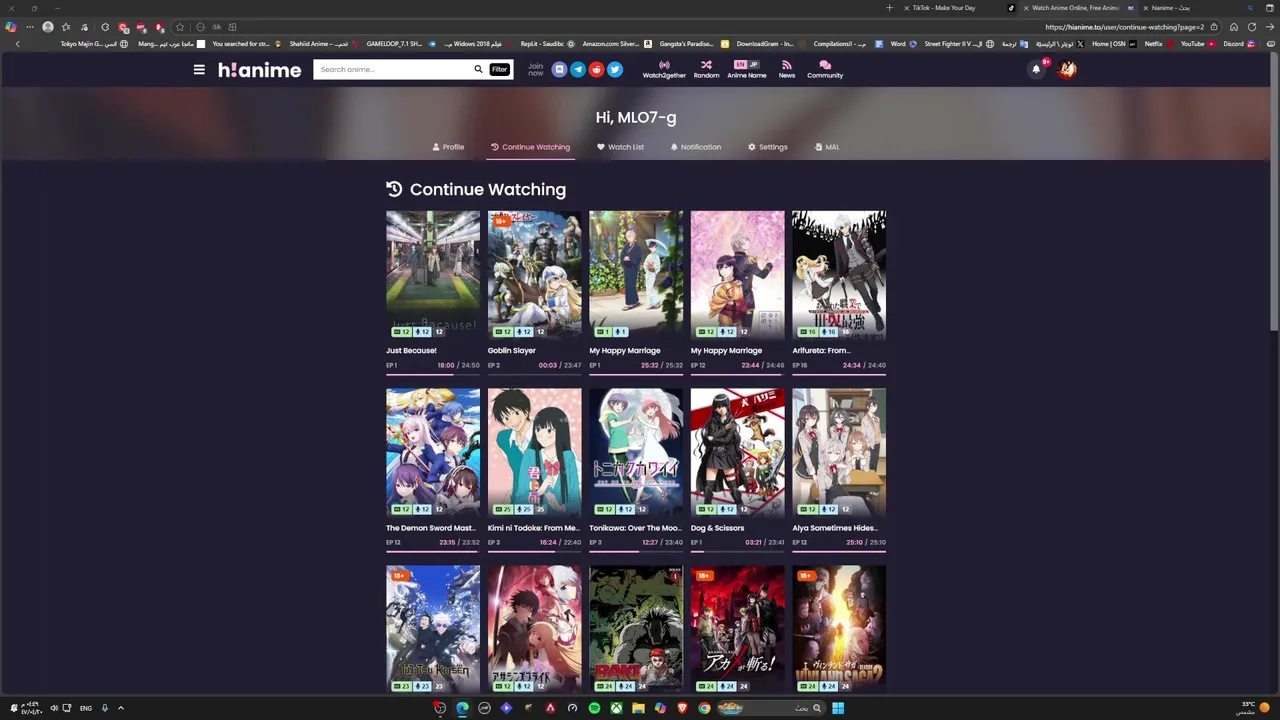Click Alya Sometimes Hides title link

coord(834,528)
